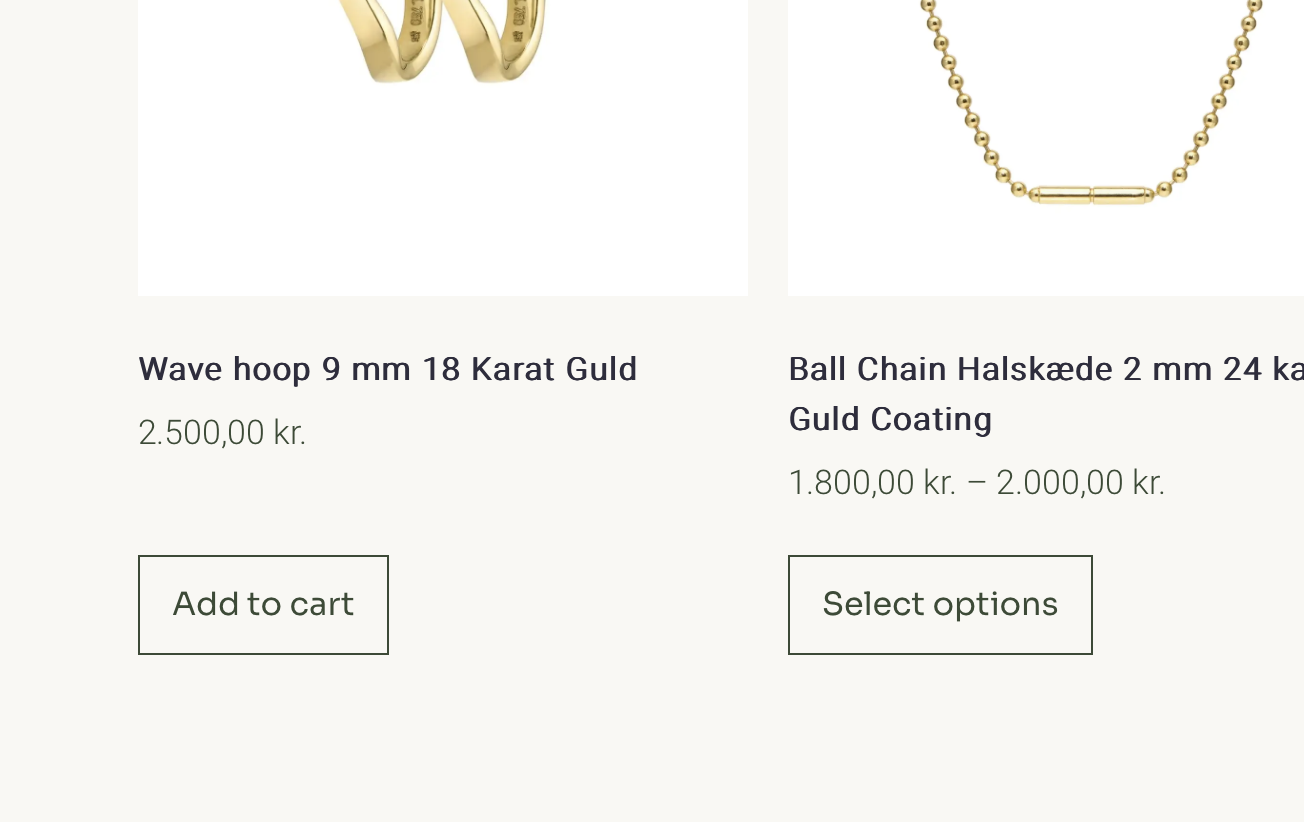The height and width of the screenshot is (822, 1304).
Task: Click the word Halskæde in the necklace title
Action: [1036, 370]
